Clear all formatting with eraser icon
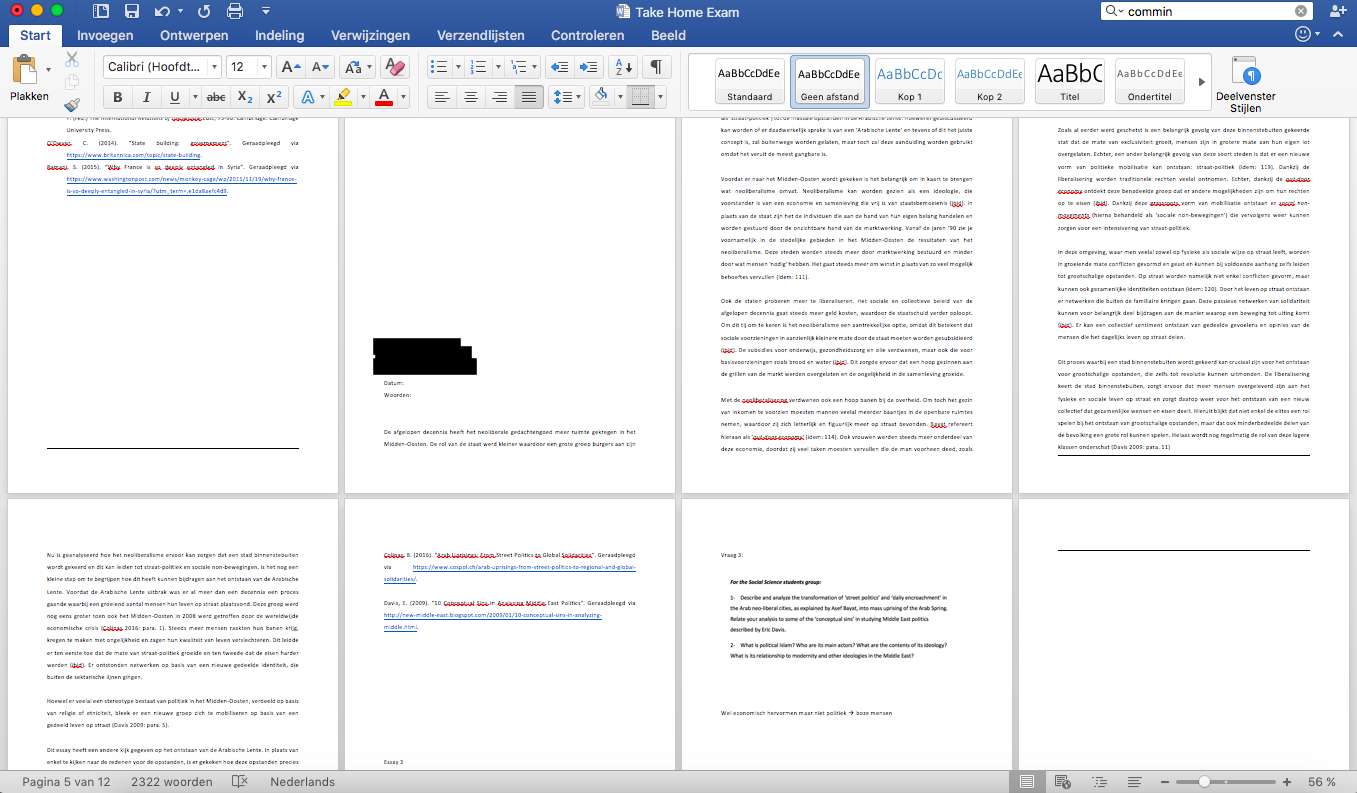Viewport: 1357px width, 793px height. click(x=396, y=67)
